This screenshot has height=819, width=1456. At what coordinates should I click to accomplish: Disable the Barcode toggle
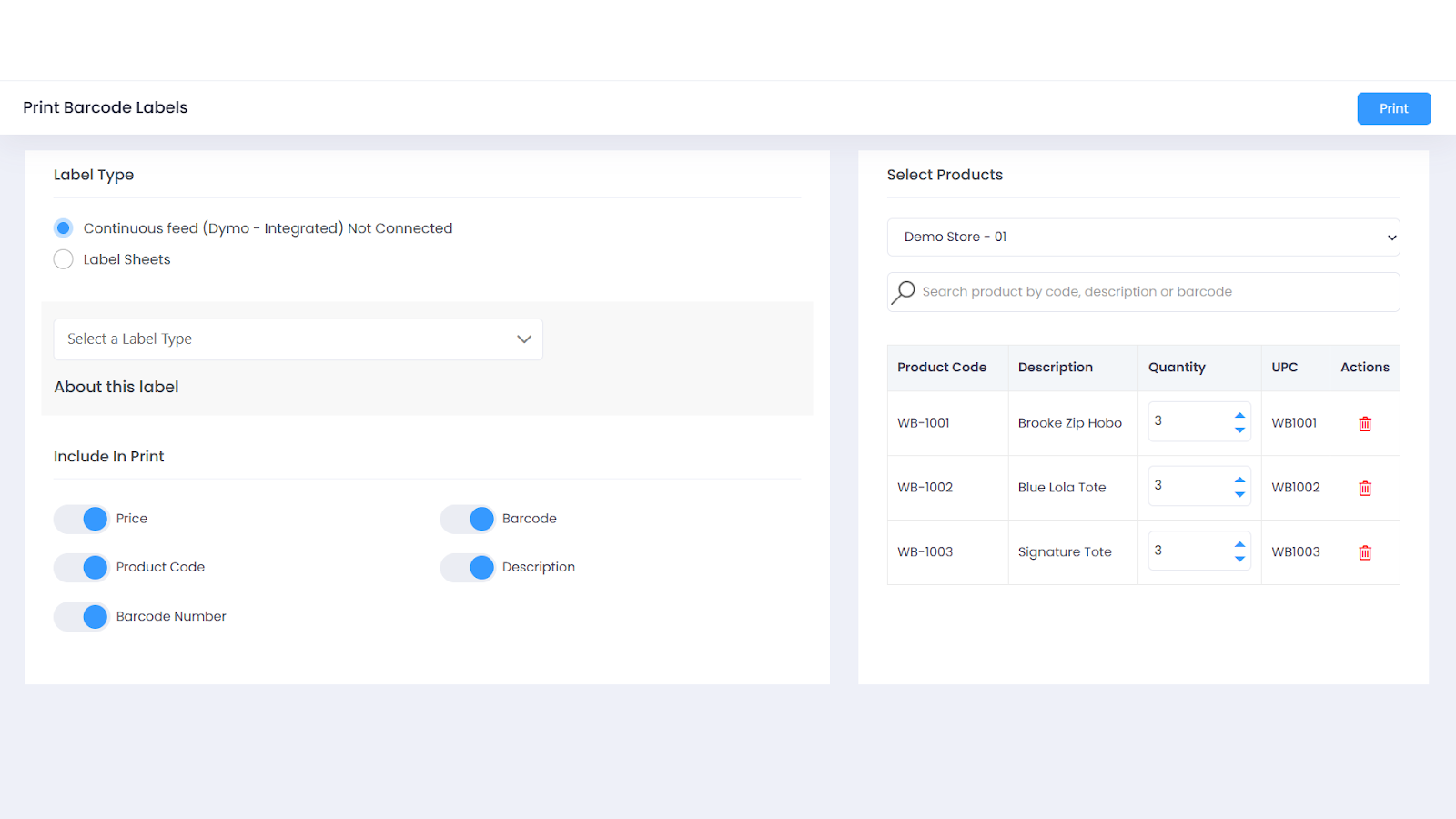pos(468,519)
